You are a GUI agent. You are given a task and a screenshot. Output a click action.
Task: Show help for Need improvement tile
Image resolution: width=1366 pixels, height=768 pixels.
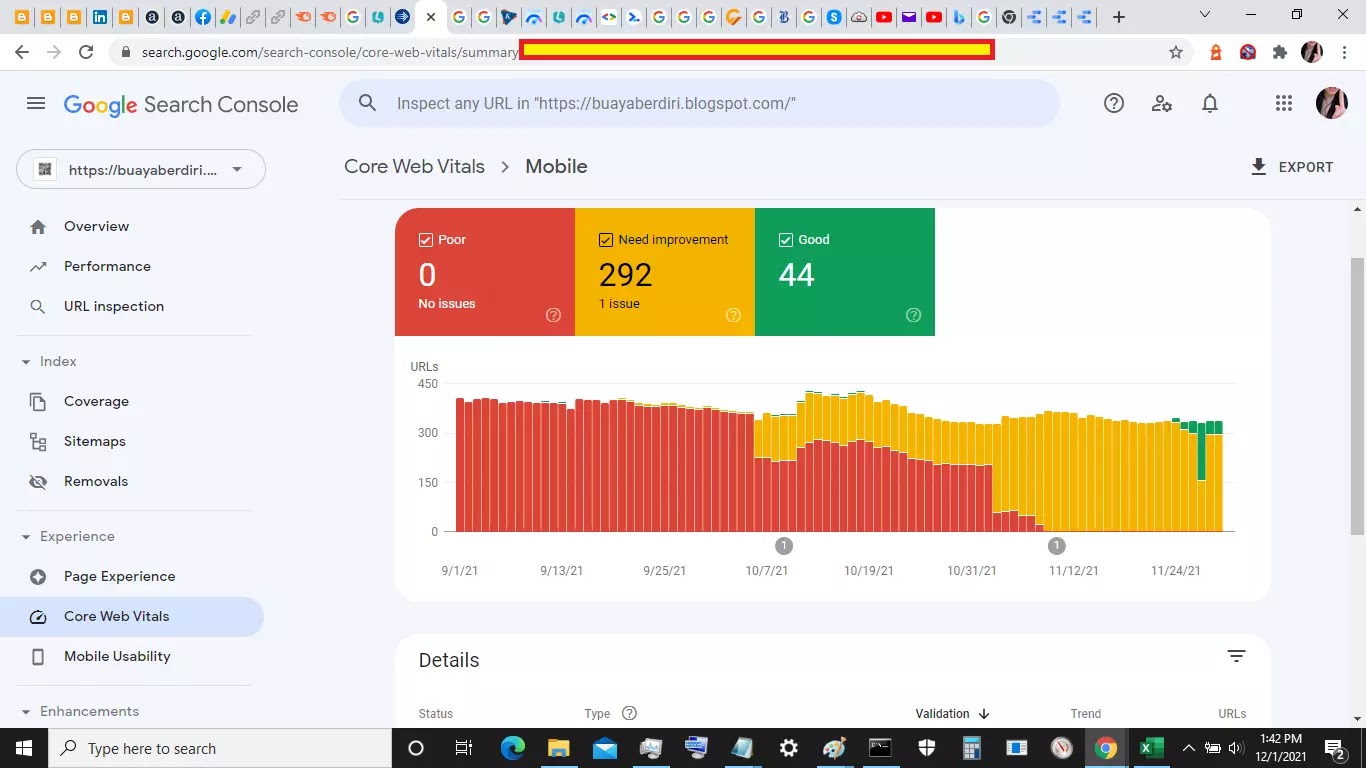point(733,315)
